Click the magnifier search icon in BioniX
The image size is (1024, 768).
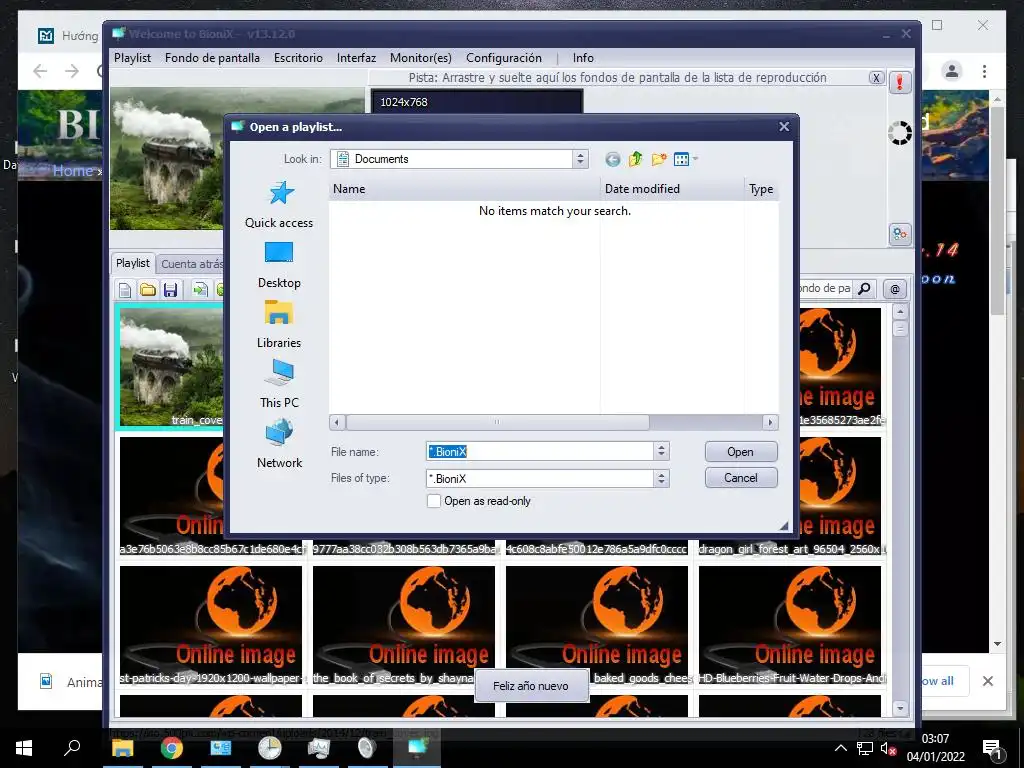pyautogui.click(x=864, y=288)
